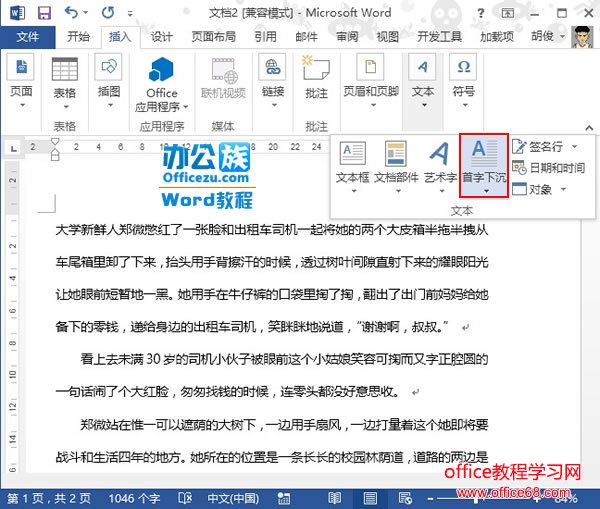Switch to the 审阅 (Review) tab

click(x=347, y=37)
